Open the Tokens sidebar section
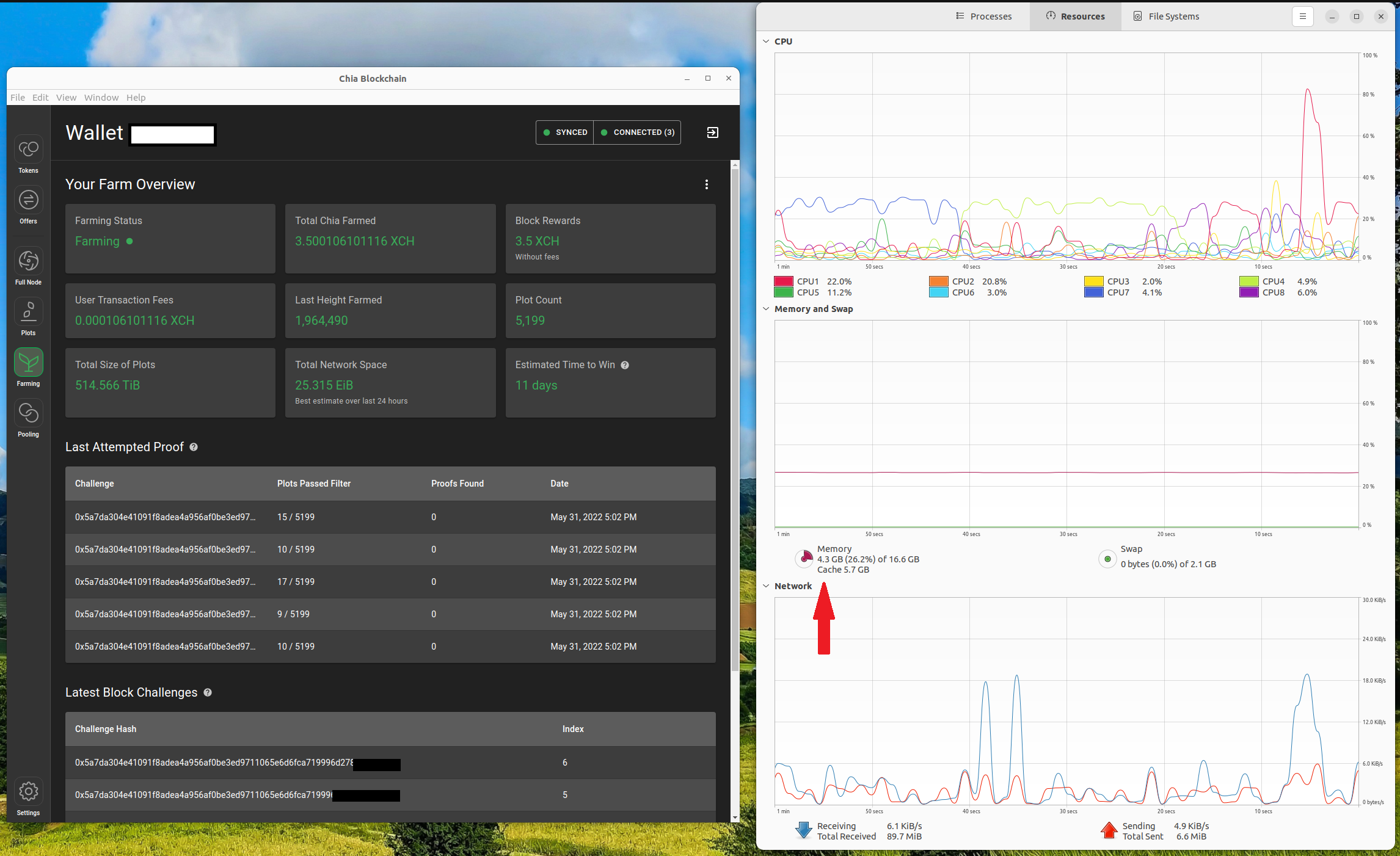Viewport: 1400px width, 856px height. tap(28, 154)
